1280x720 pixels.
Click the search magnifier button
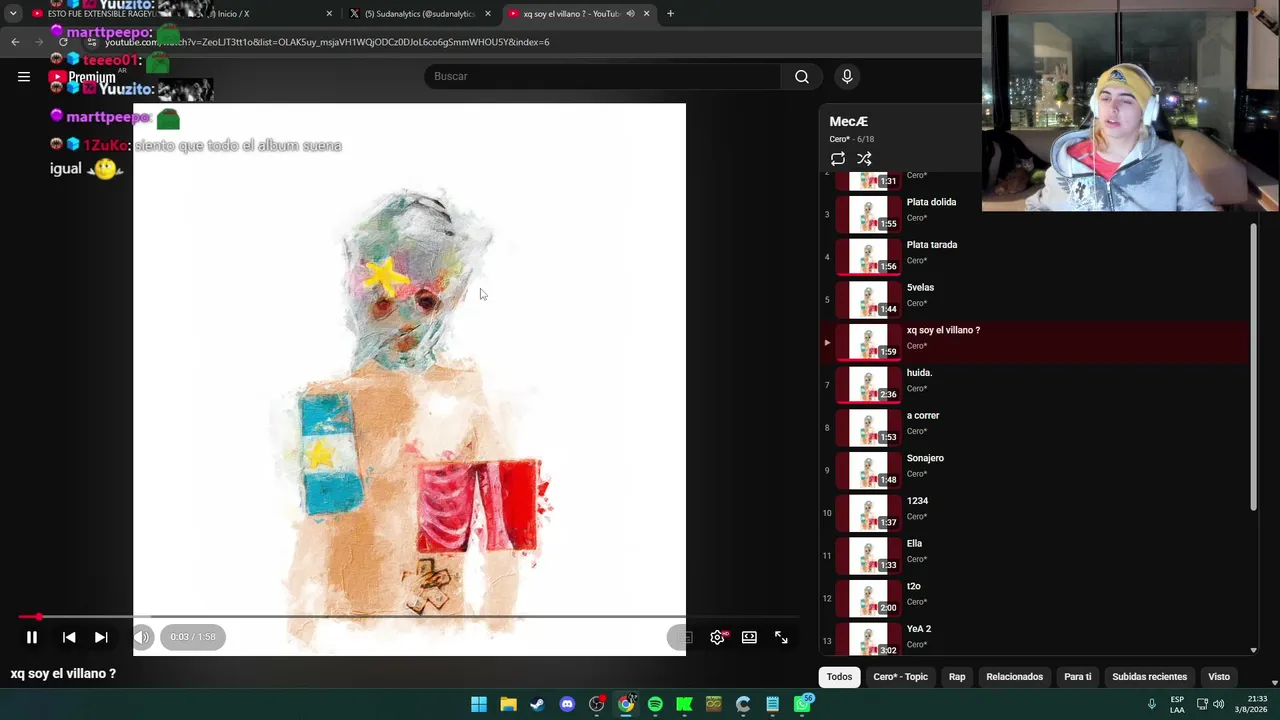click(x=802, y=76)
